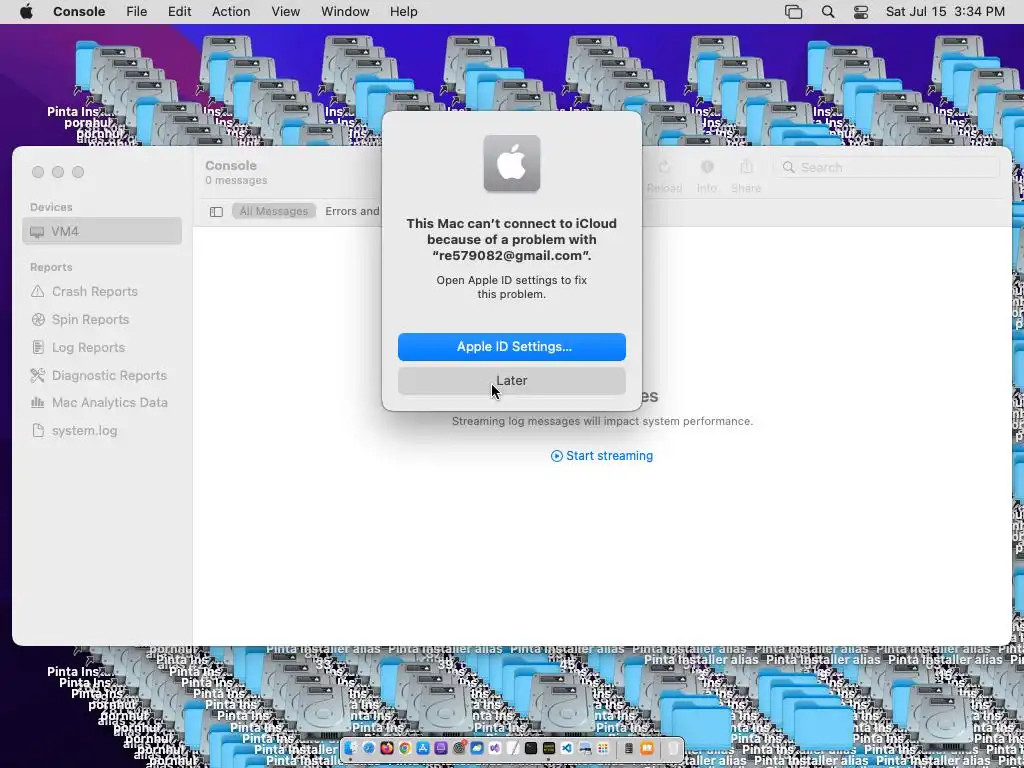1024x768 pixels.
Task: Open the Help menu
Action: pos(403,12)
